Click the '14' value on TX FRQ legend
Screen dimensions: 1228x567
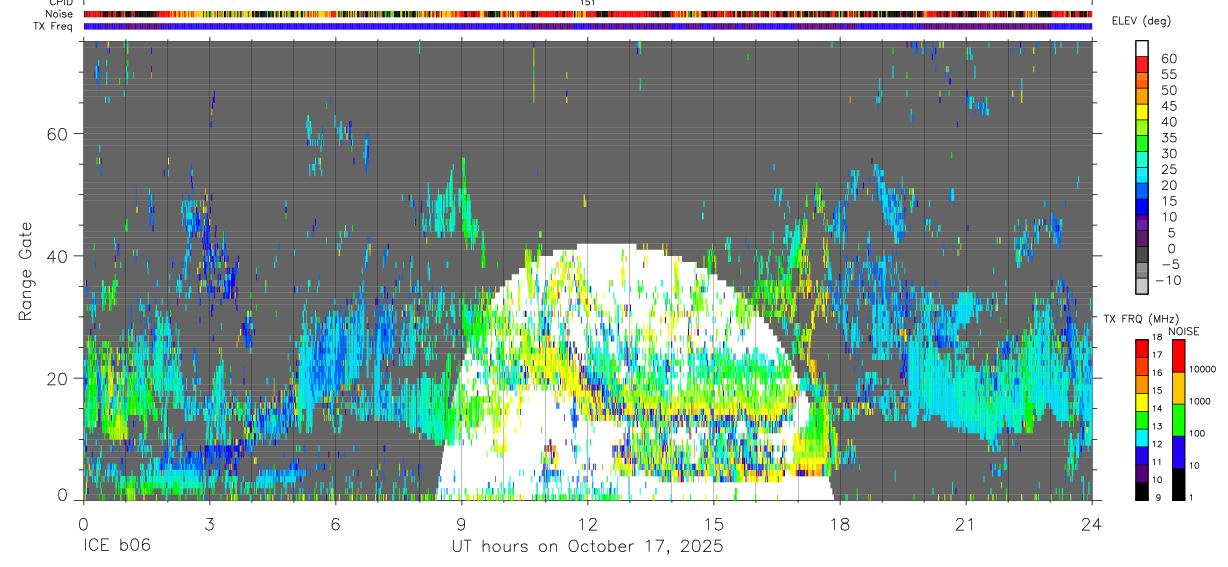pyautogui.click(x=1157, y=409)
